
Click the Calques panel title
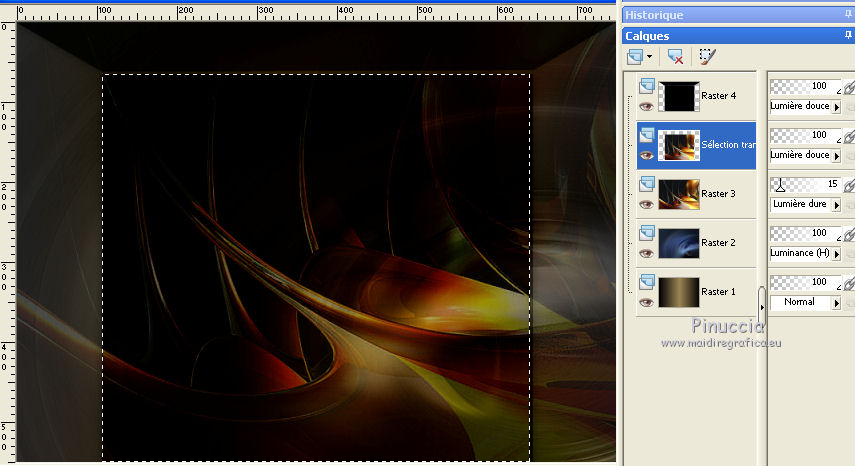coord(648,36)
